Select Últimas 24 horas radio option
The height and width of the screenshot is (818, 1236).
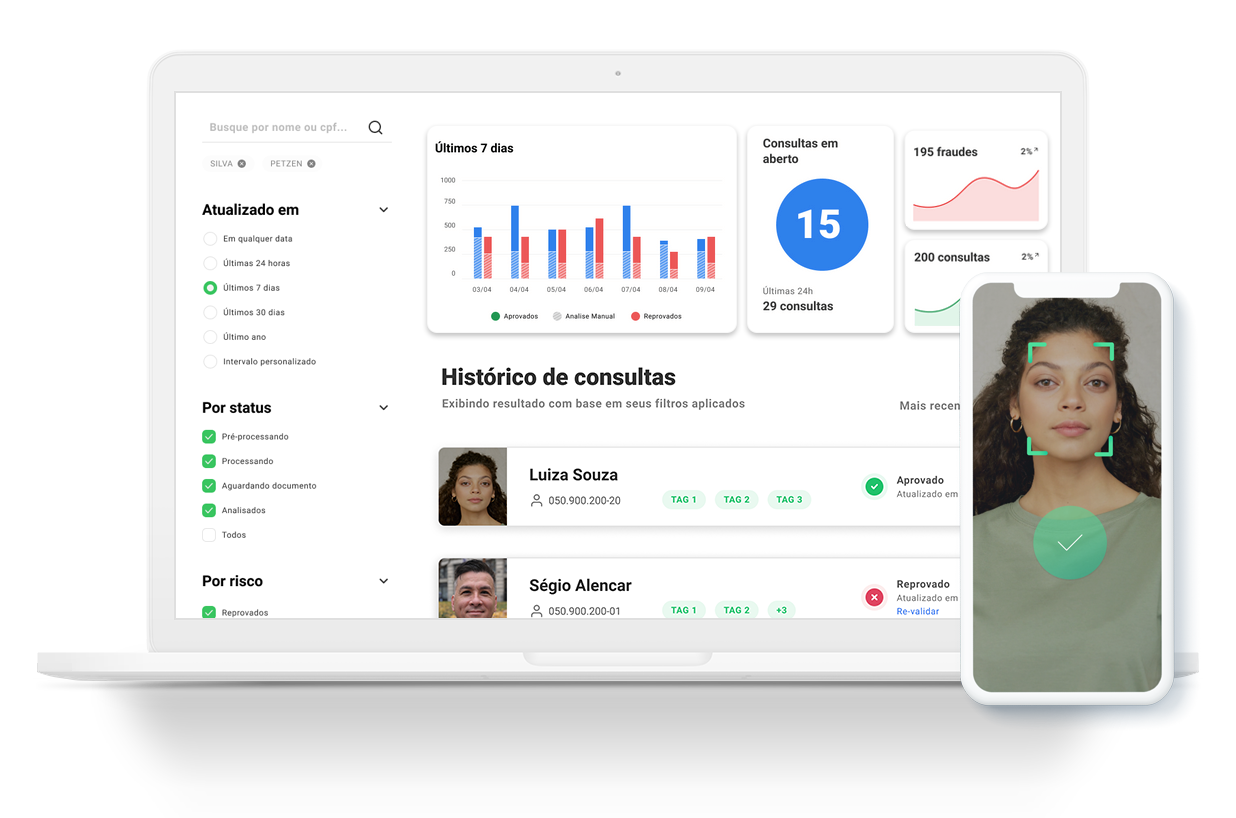pos(210,263)
